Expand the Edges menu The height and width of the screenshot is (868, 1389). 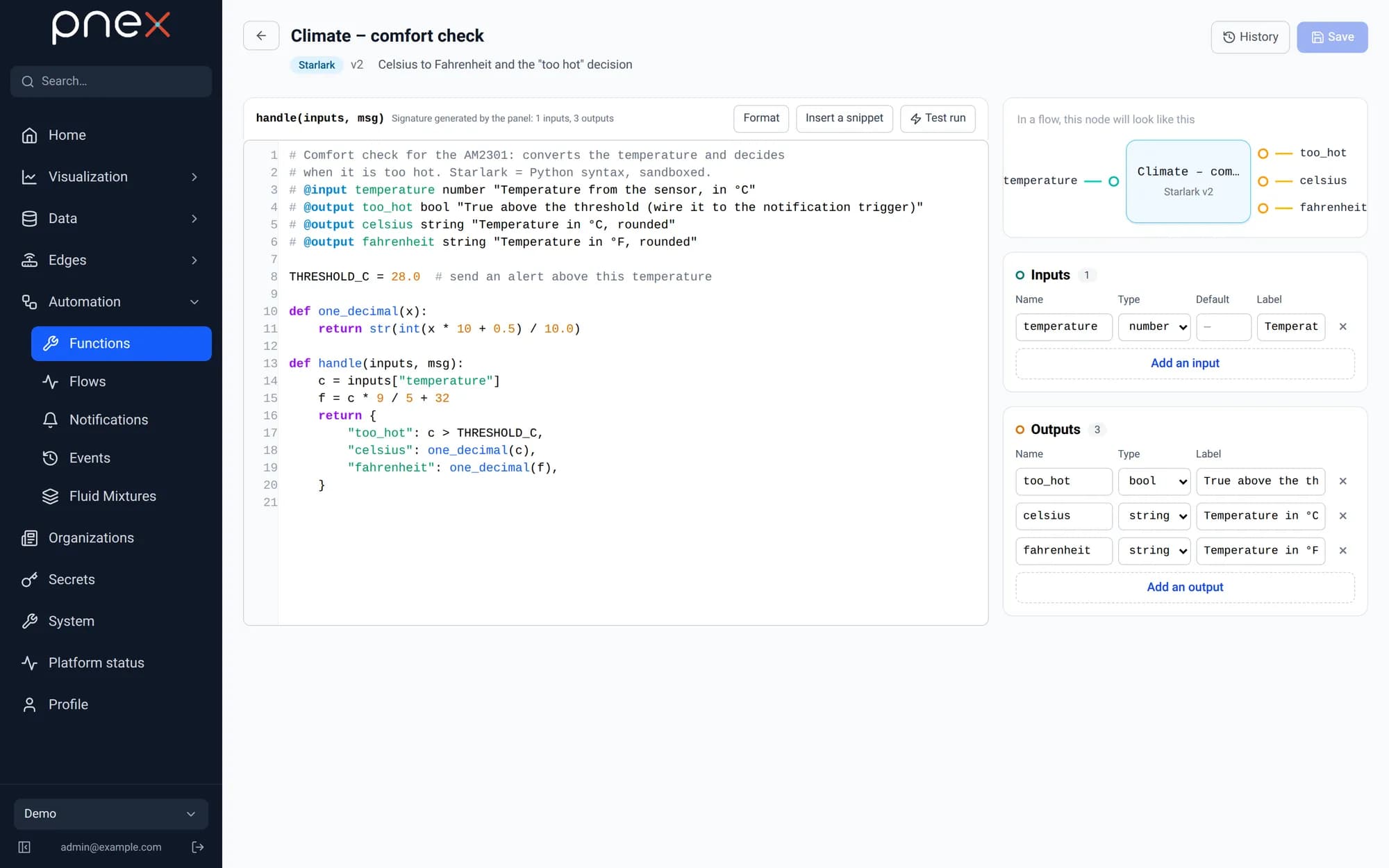(111, 260)
